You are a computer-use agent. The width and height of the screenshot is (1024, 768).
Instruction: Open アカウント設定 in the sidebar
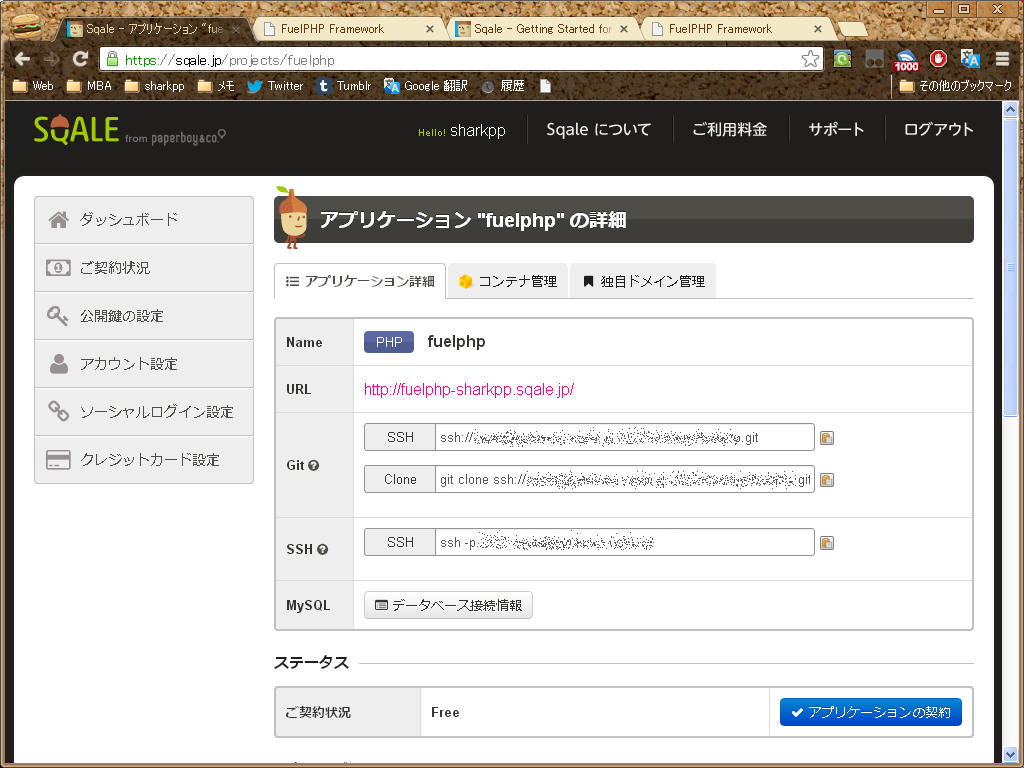pos(144,364)
